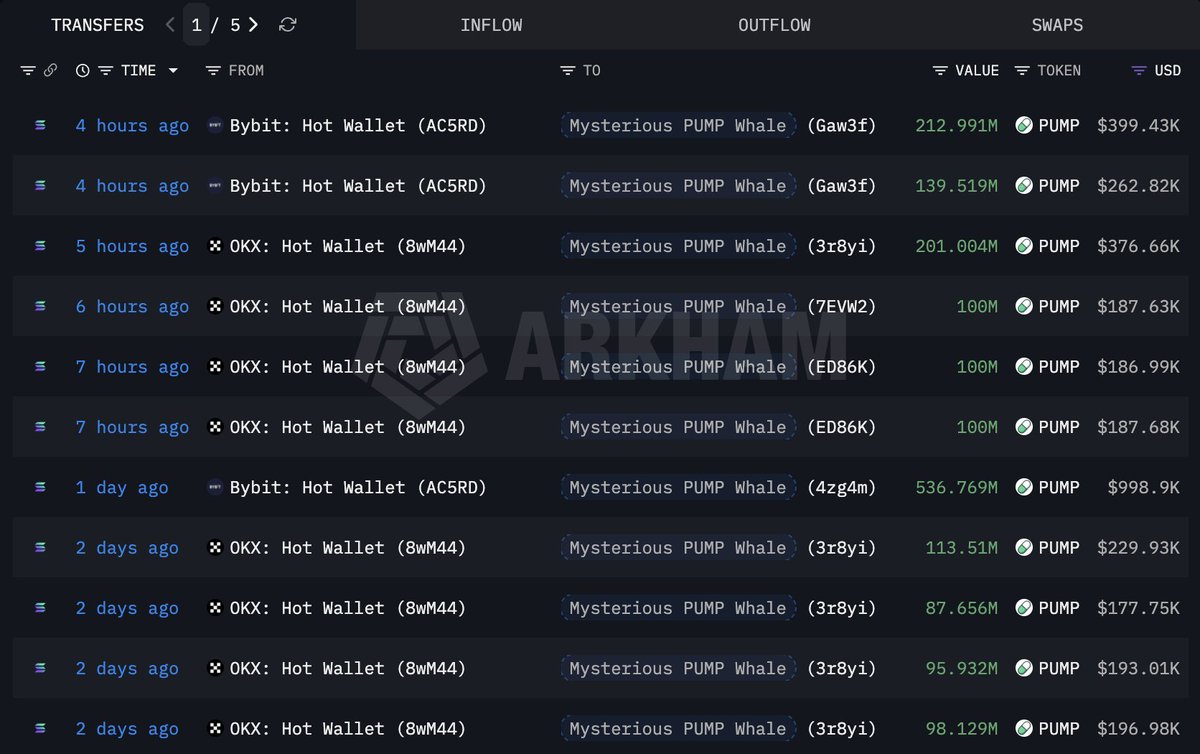Click the link icon in the header row
The height and width of the screenshot is (754, 1200).
pos(50,71)
